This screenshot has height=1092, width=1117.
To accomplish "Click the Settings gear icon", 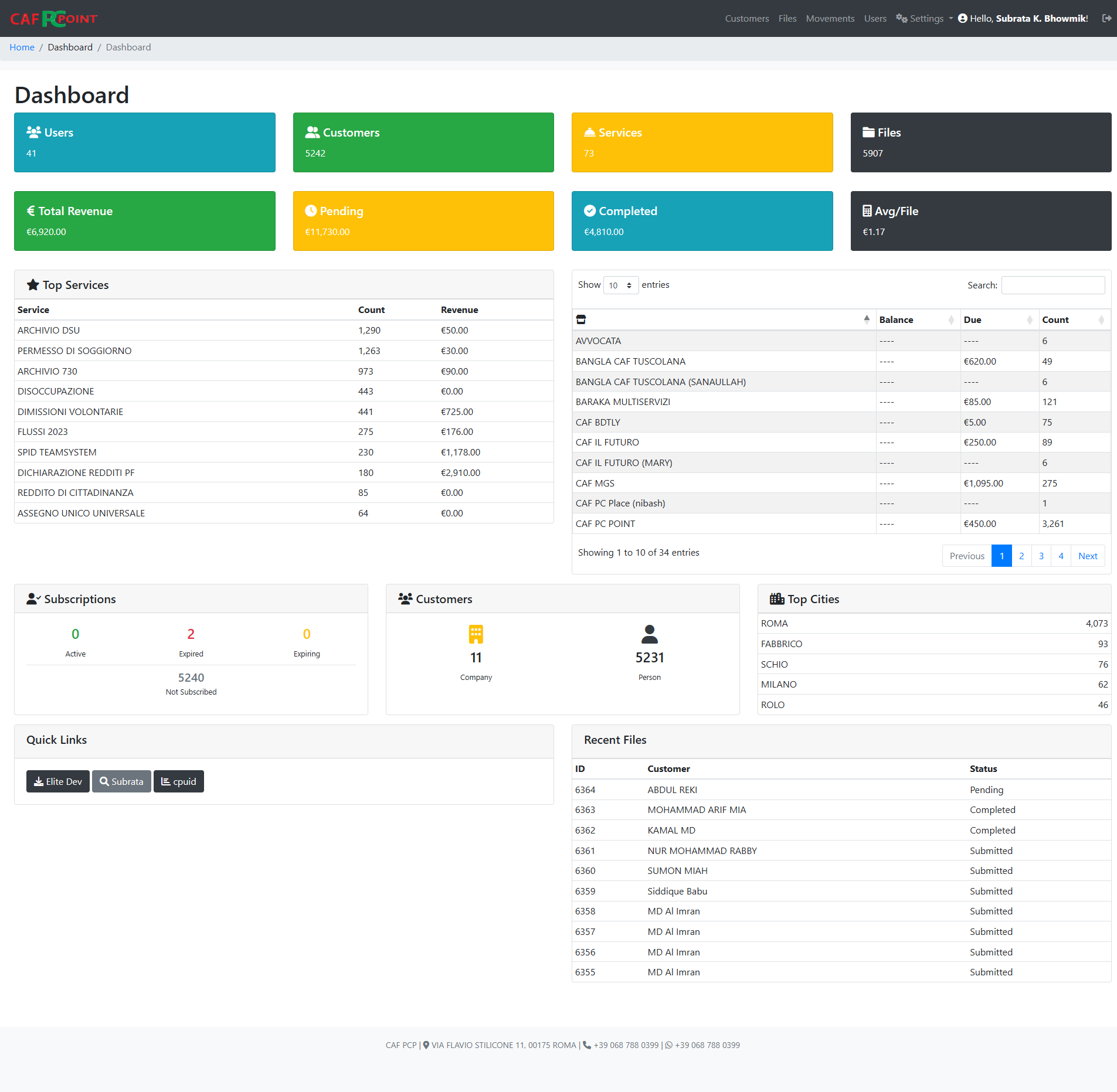I will point(901,18).
